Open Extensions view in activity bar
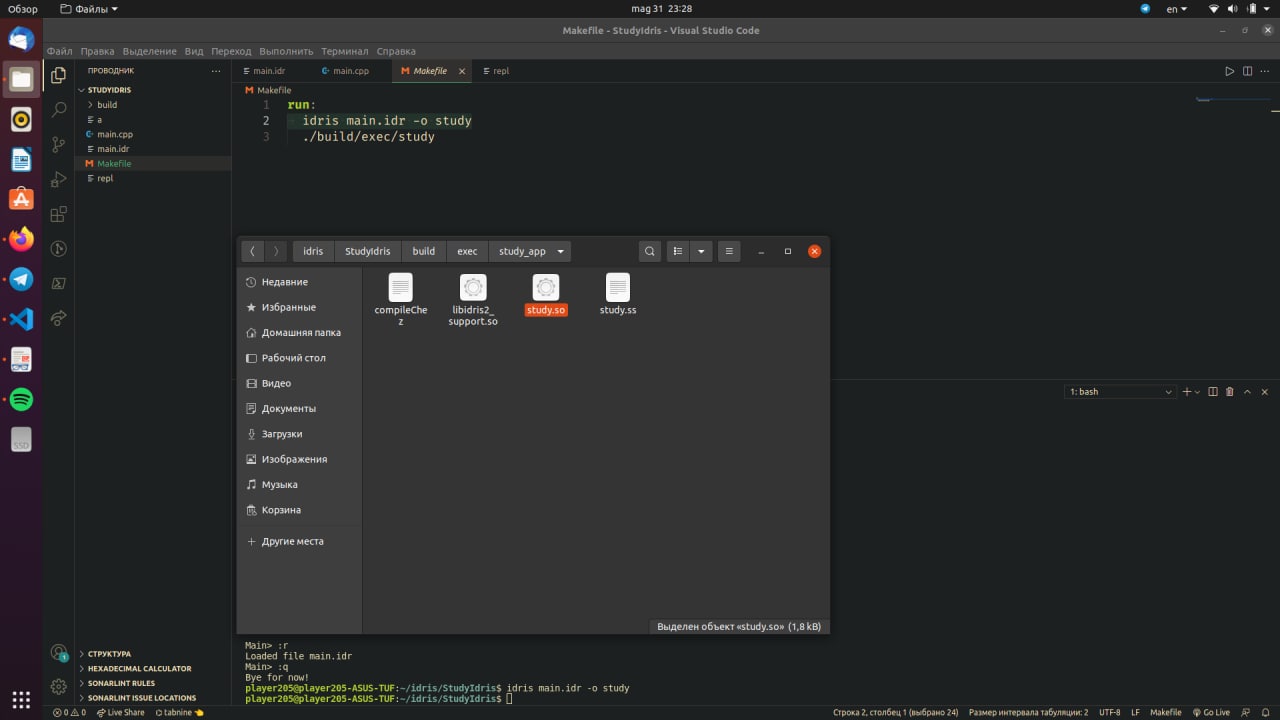The height and width of the screenshot is (720, 1280). 59,214
